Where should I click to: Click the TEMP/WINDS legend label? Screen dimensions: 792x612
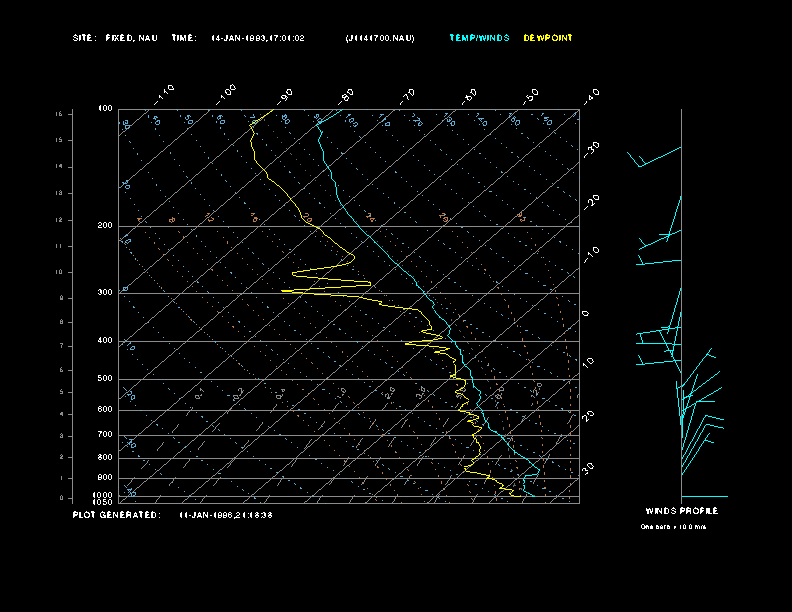pyautogui.click(x=479, y=38)
